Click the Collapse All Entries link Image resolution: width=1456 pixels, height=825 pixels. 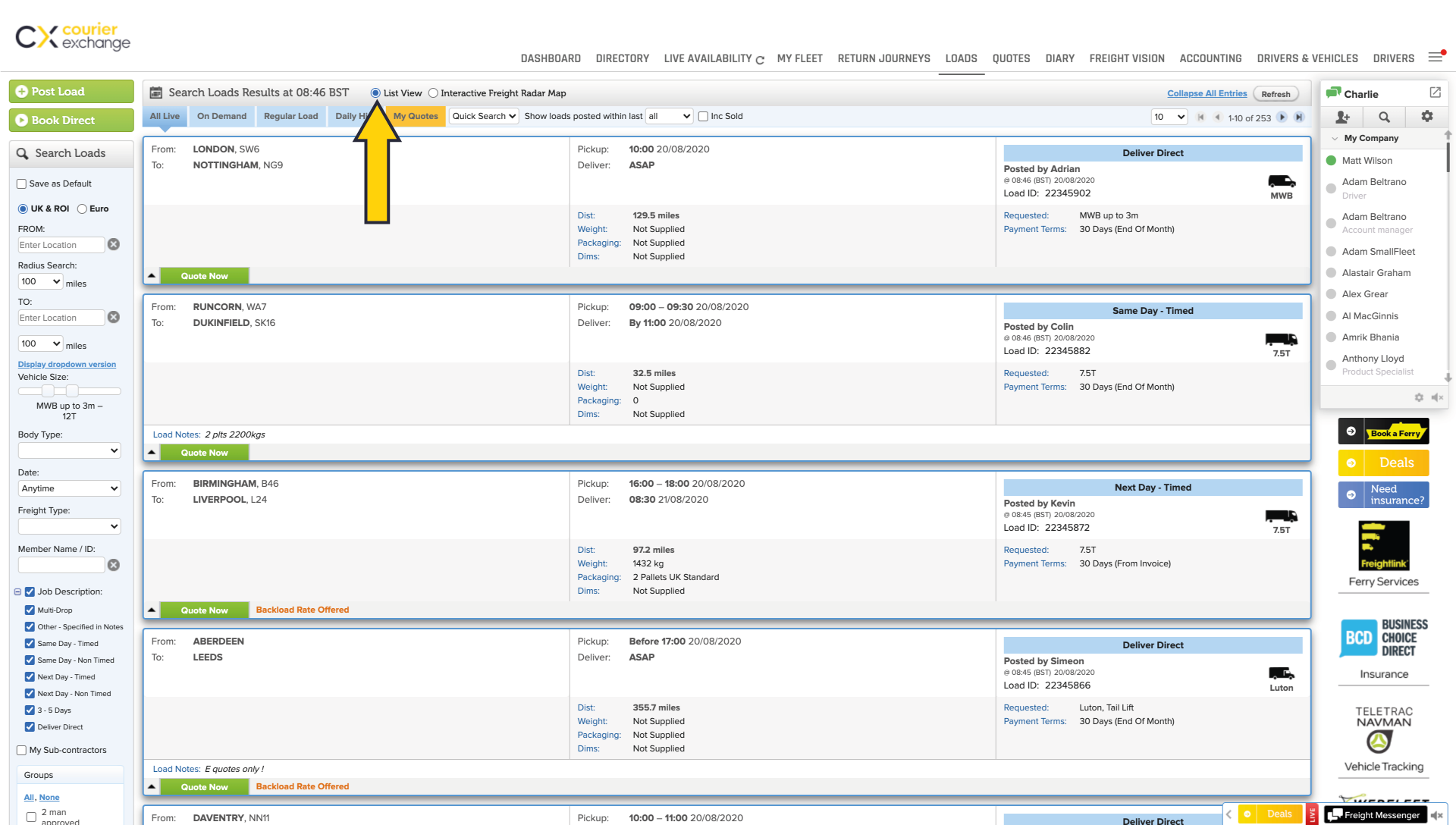tap(1207, 93)
